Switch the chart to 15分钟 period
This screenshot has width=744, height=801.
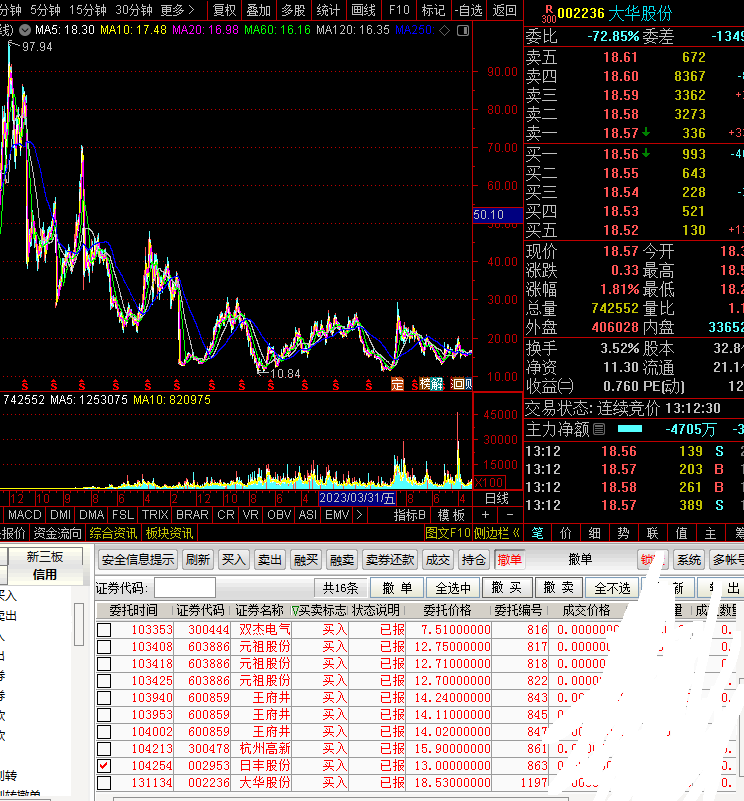tap(88, 10)
